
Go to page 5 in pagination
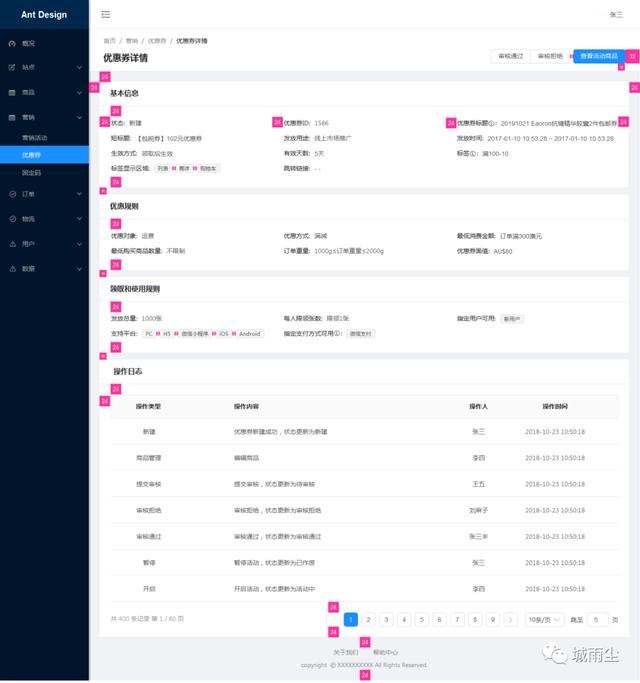coord(421,619)
